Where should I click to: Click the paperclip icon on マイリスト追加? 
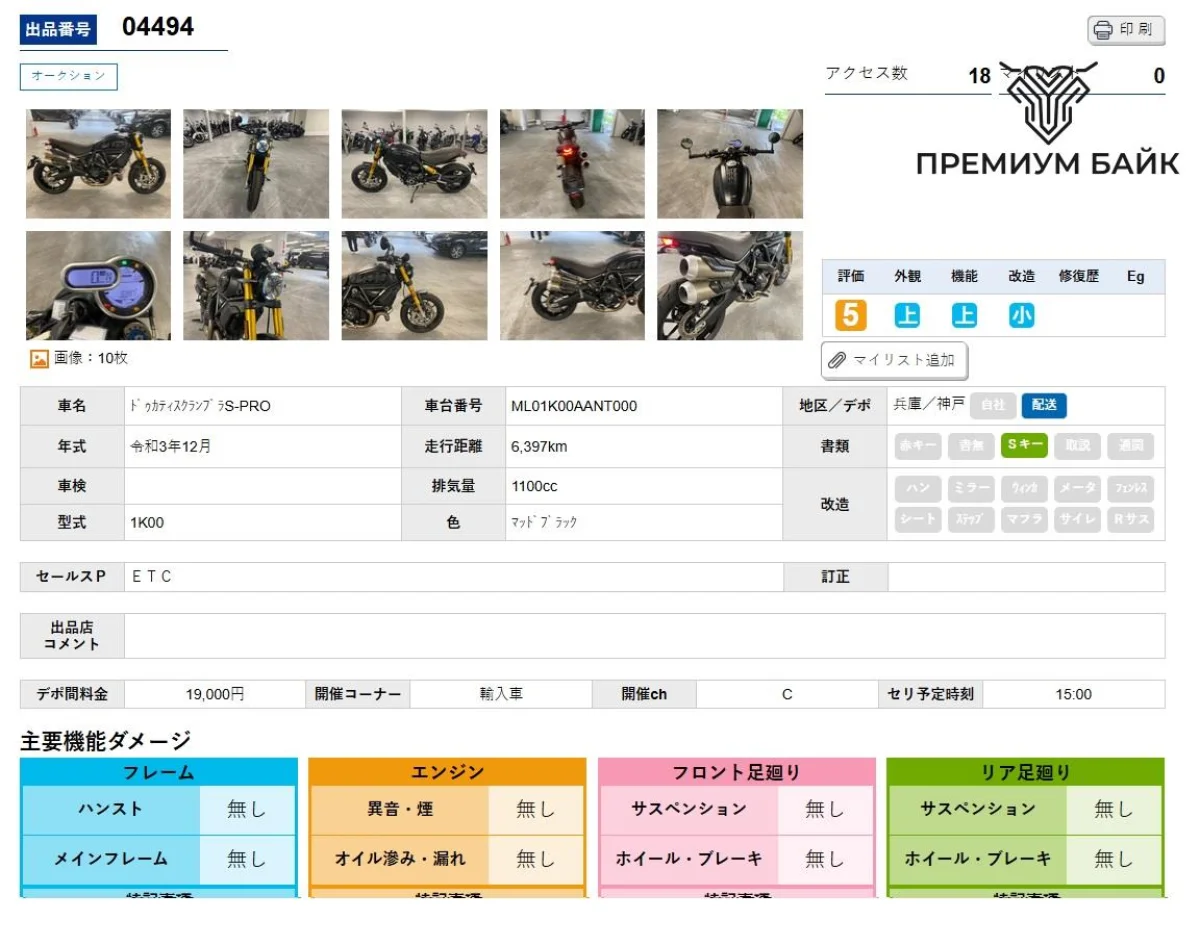tap(837, 361)
